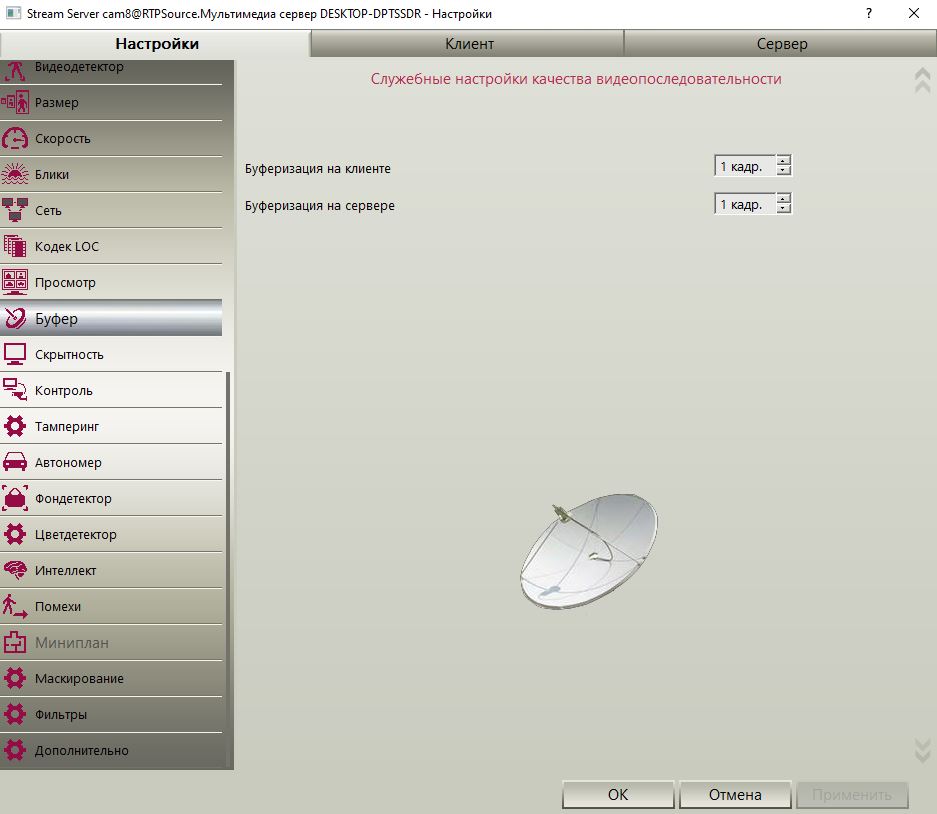Image resolution: width=937 pixels, height=814 pixels.
Task: Increase server buffering frame count
Action: [783, 198]
